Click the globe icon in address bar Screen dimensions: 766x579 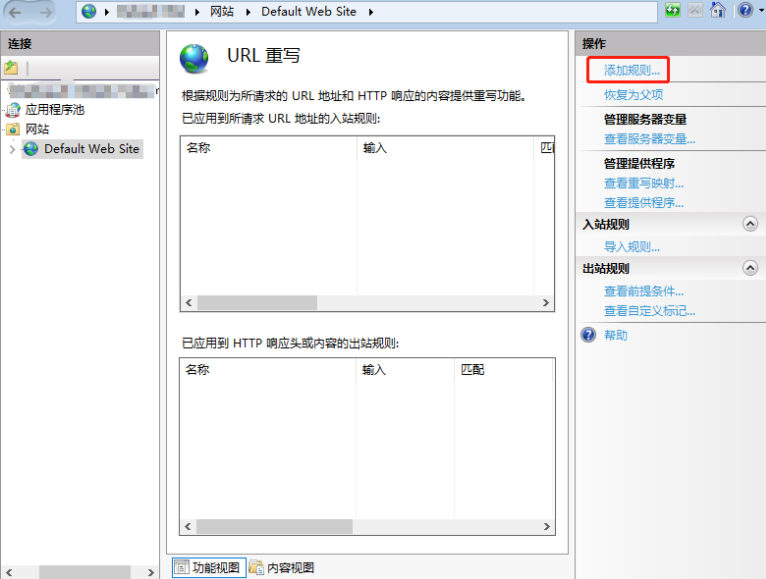click(x=90, y=12)
